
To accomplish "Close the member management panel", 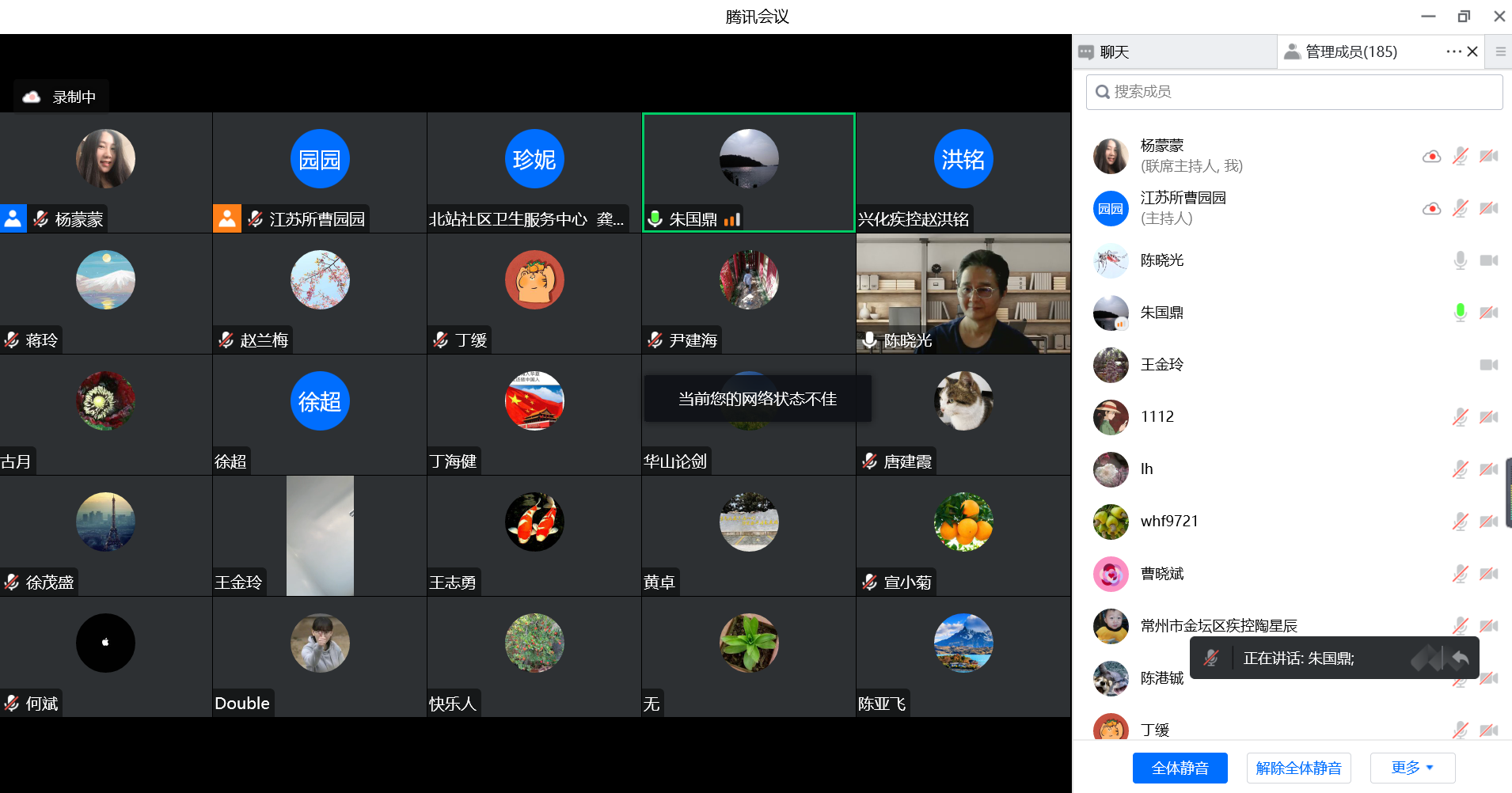I will point(1472,51).
